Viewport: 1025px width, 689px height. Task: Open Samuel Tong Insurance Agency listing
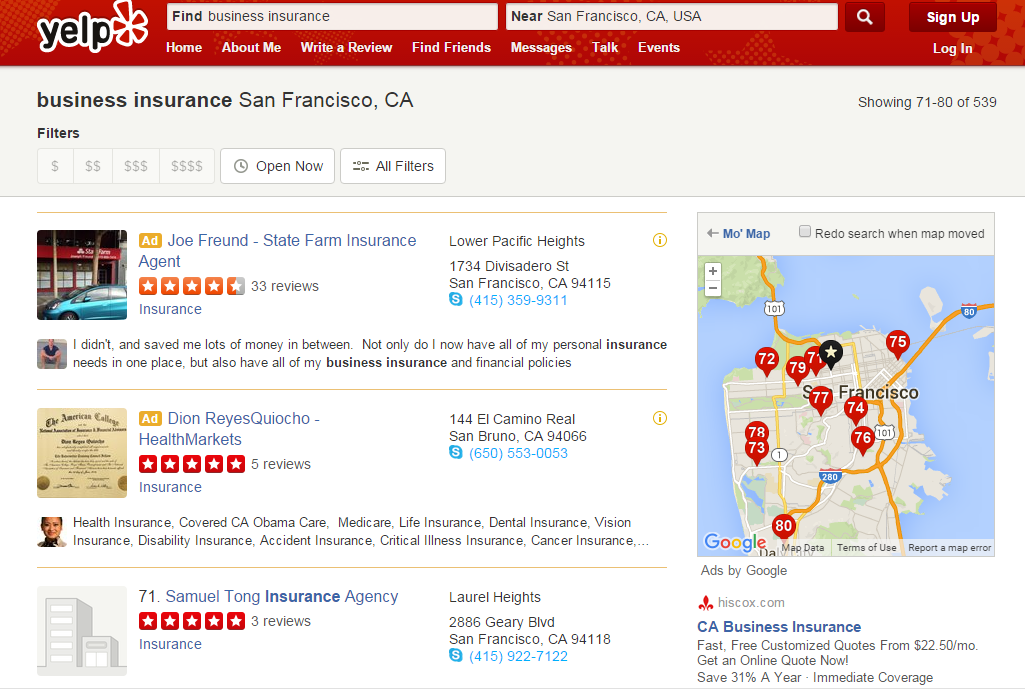(x=282, y=597)
